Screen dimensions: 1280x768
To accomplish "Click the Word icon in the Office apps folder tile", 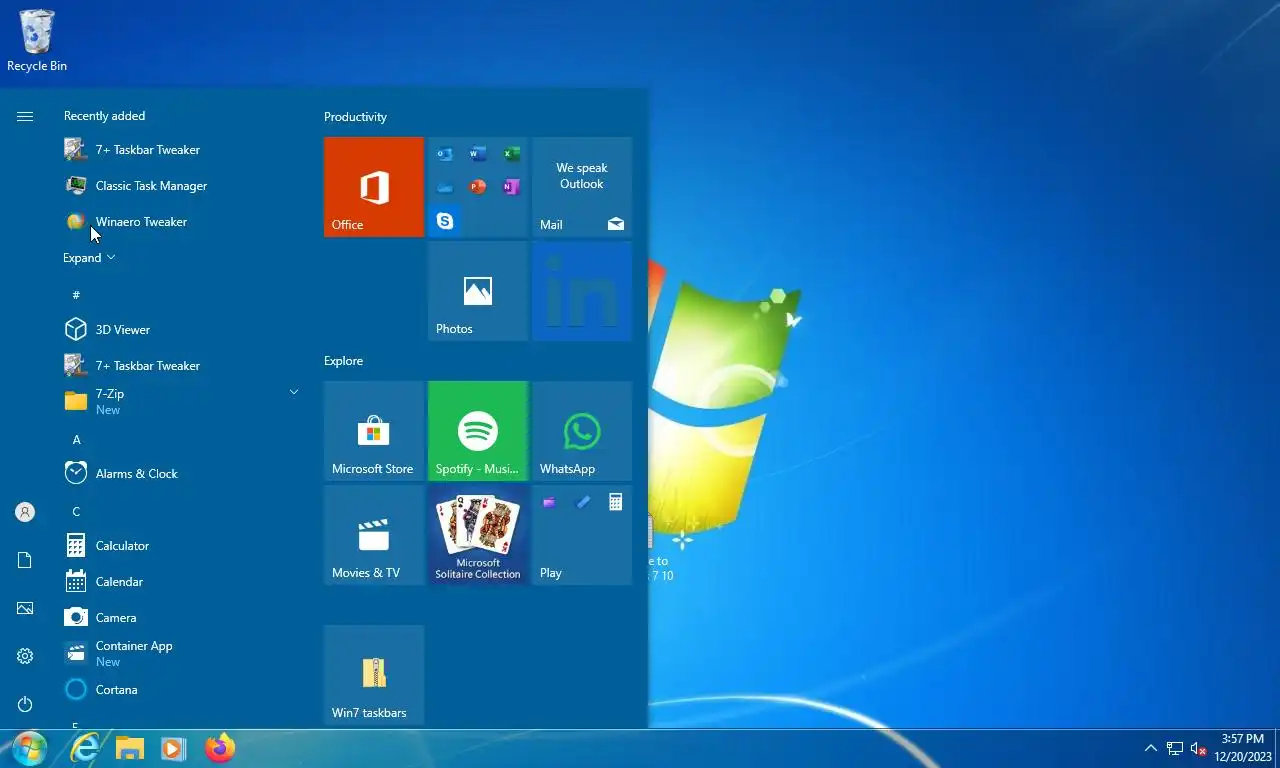I will (478, 154).
